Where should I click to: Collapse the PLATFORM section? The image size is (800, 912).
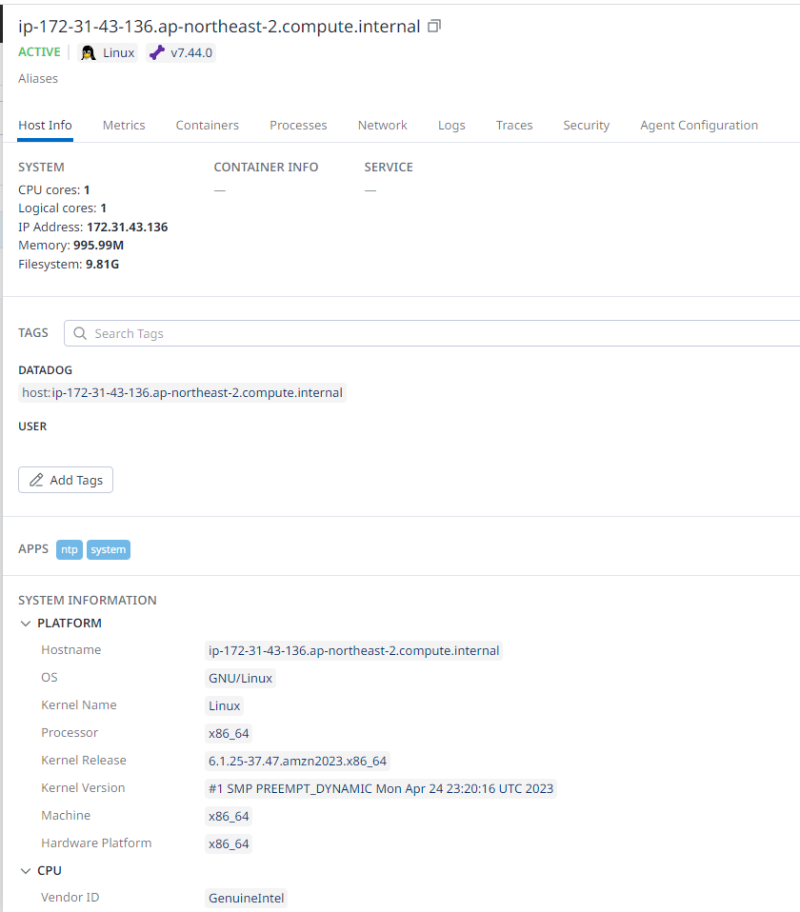coord(26,624)
